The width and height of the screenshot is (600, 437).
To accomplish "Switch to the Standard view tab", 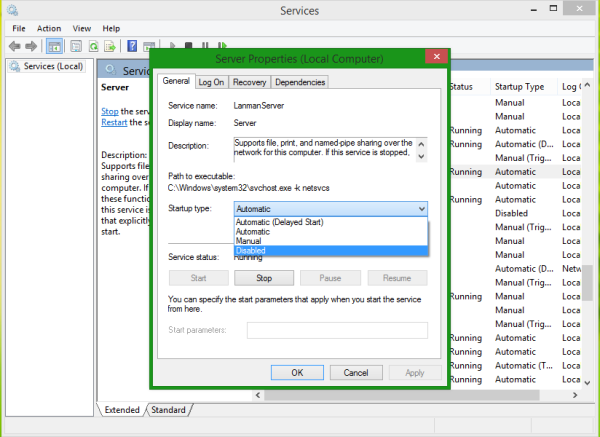I will 168,410.
